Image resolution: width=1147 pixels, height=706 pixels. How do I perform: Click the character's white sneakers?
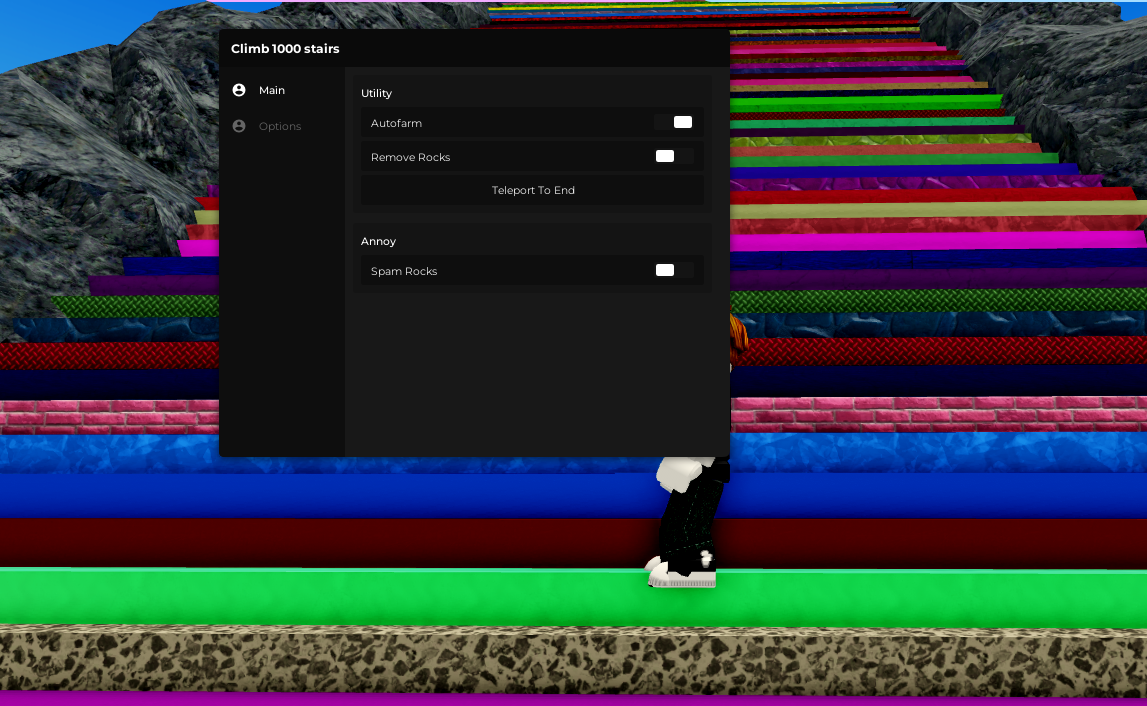click(x=680, y=573)
